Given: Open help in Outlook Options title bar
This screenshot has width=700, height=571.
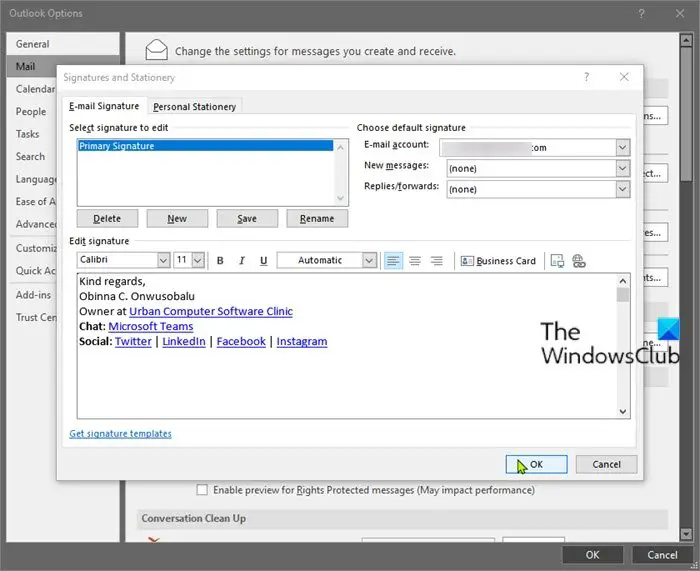Looking at the screenshot, I should coord(641,13).
